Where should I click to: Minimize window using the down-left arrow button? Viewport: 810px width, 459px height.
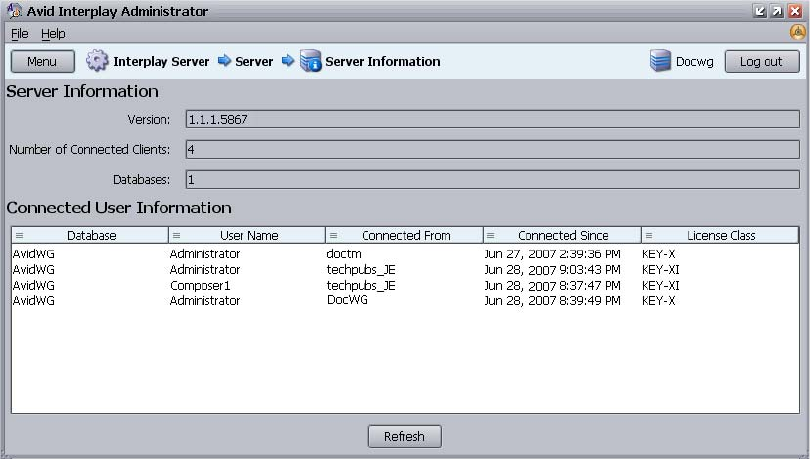coord(759,11)
